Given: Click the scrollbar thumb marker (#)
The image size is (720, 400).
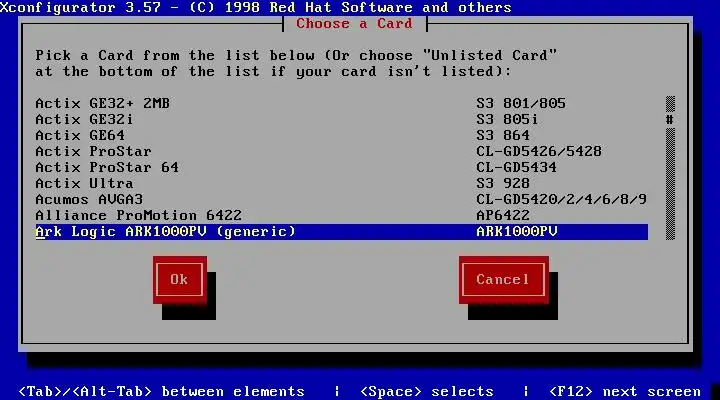Looking at the screenshot, I should coord(670,119).
